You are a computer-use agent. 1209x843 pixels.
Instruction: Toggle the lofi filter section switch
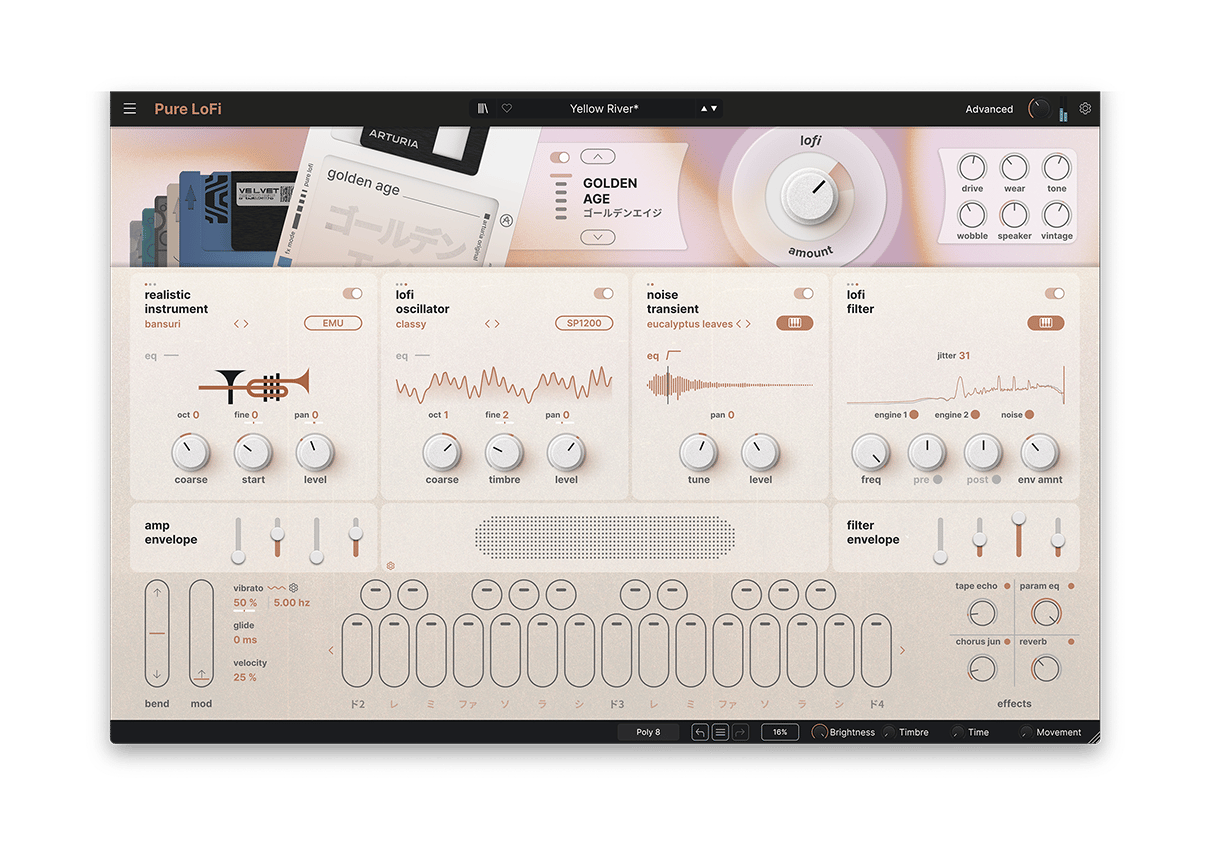[x=1055, y=293]
